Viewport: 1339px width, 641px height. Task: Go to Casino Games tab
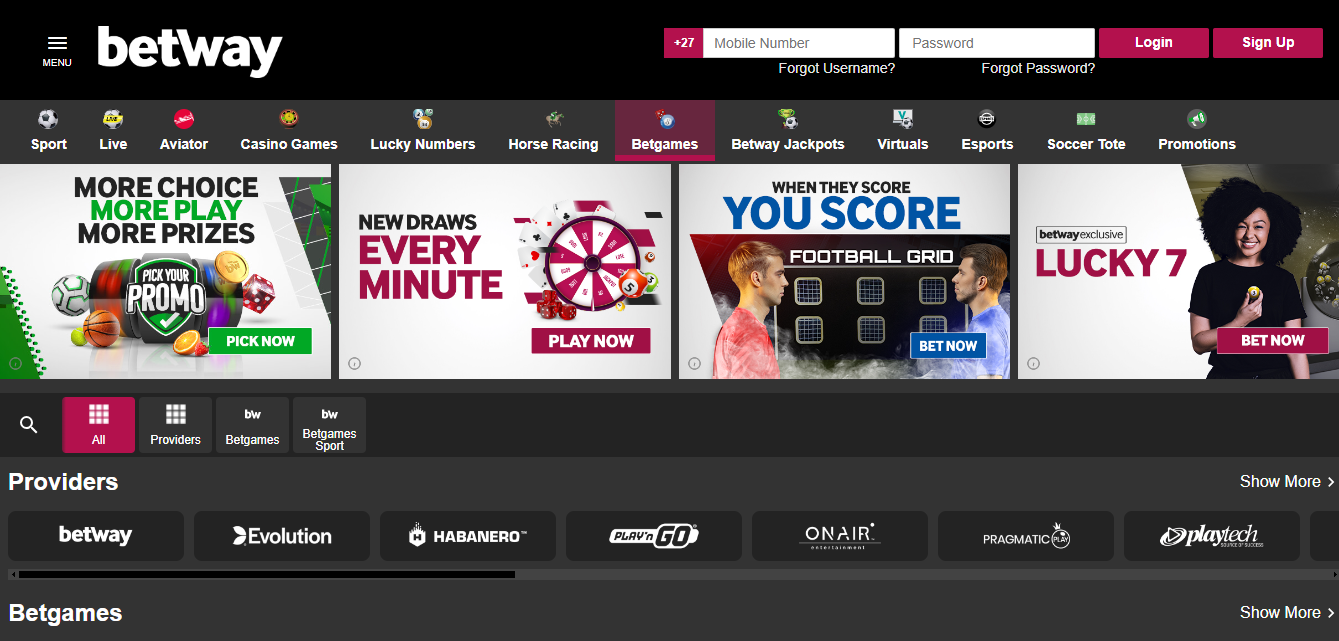tap(289, 144)
